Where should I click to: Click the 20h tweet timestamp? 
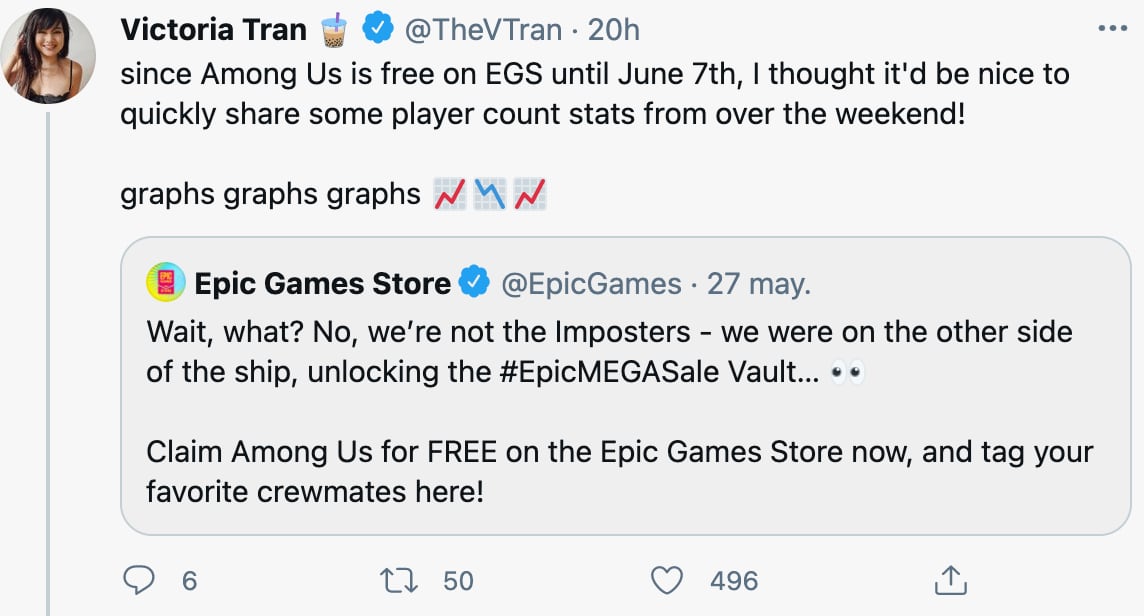[613, 30]
